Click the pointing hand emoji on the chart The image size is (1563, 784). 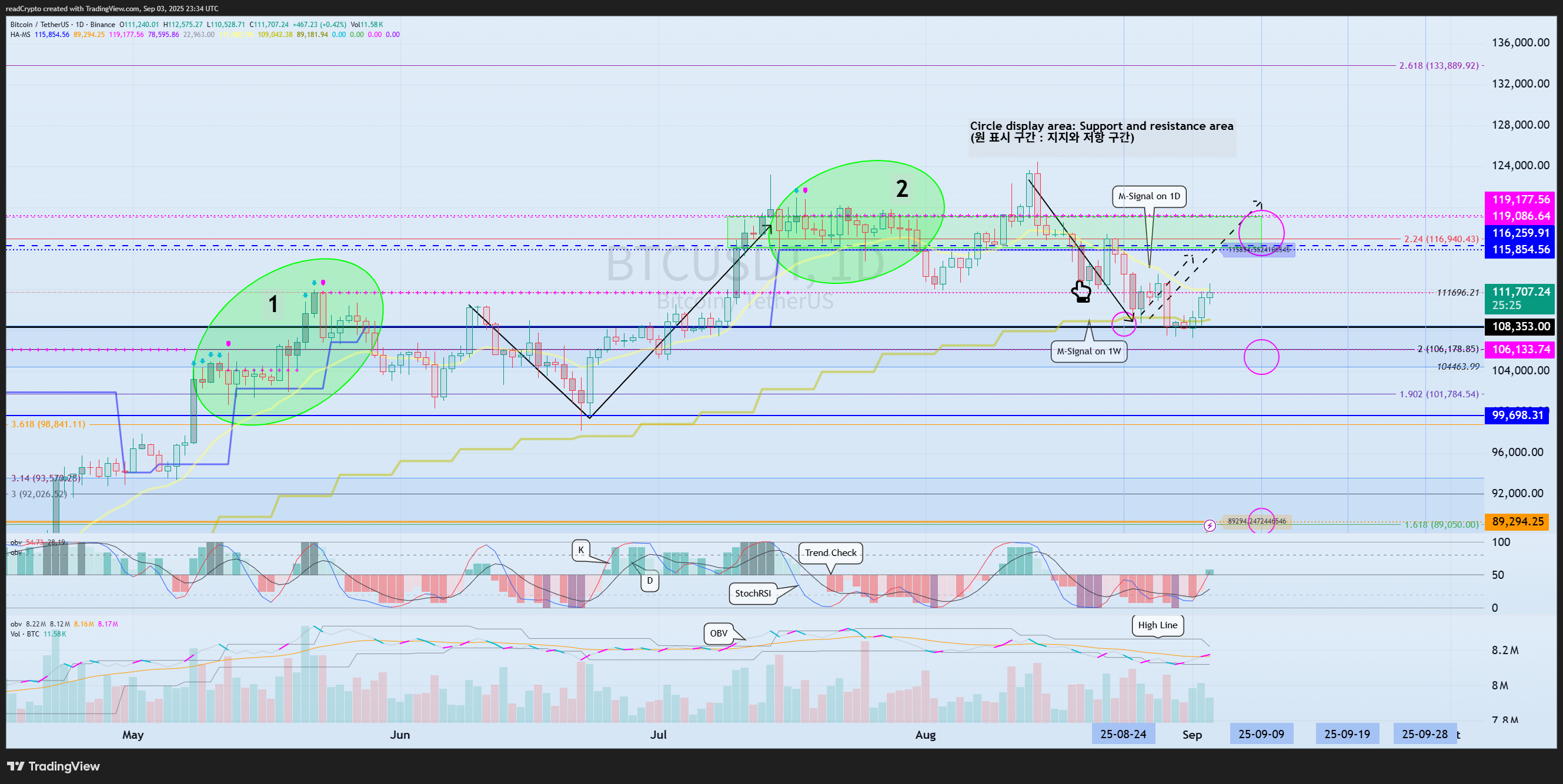(1081, 291)
